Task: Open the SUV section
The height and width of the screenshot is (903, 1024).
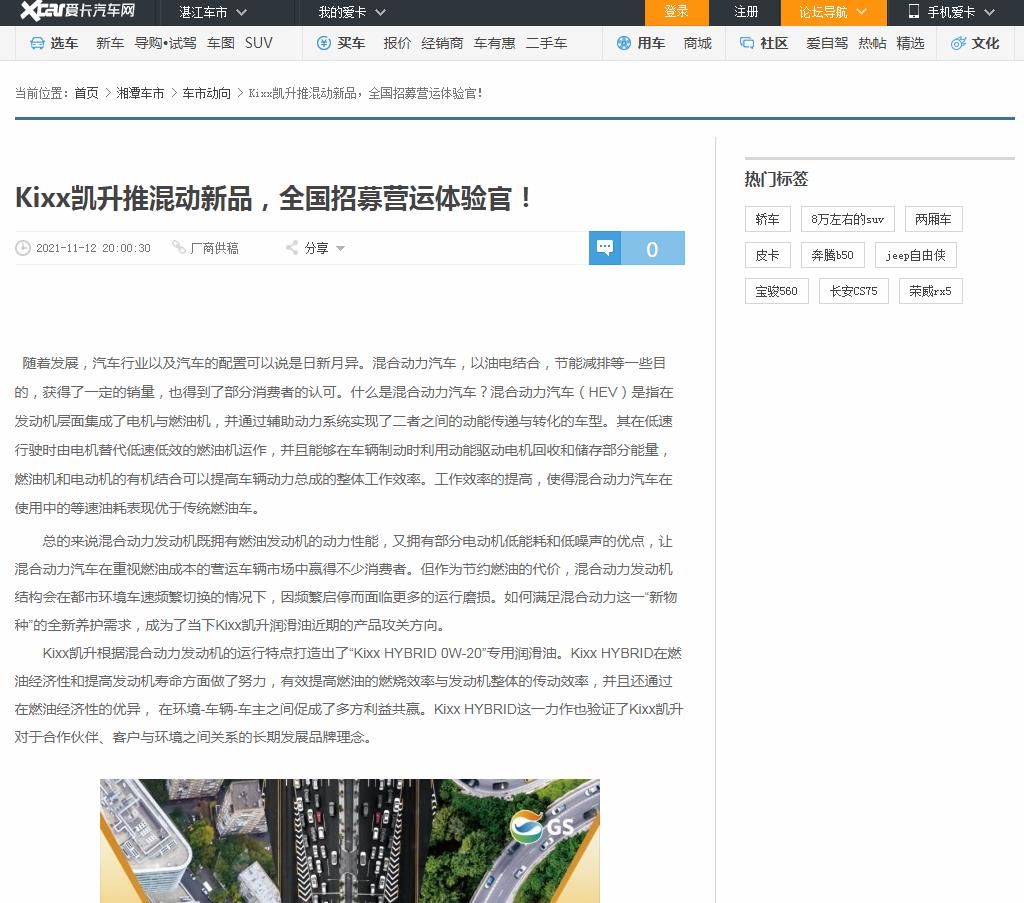Action: [x=259, y=43]
